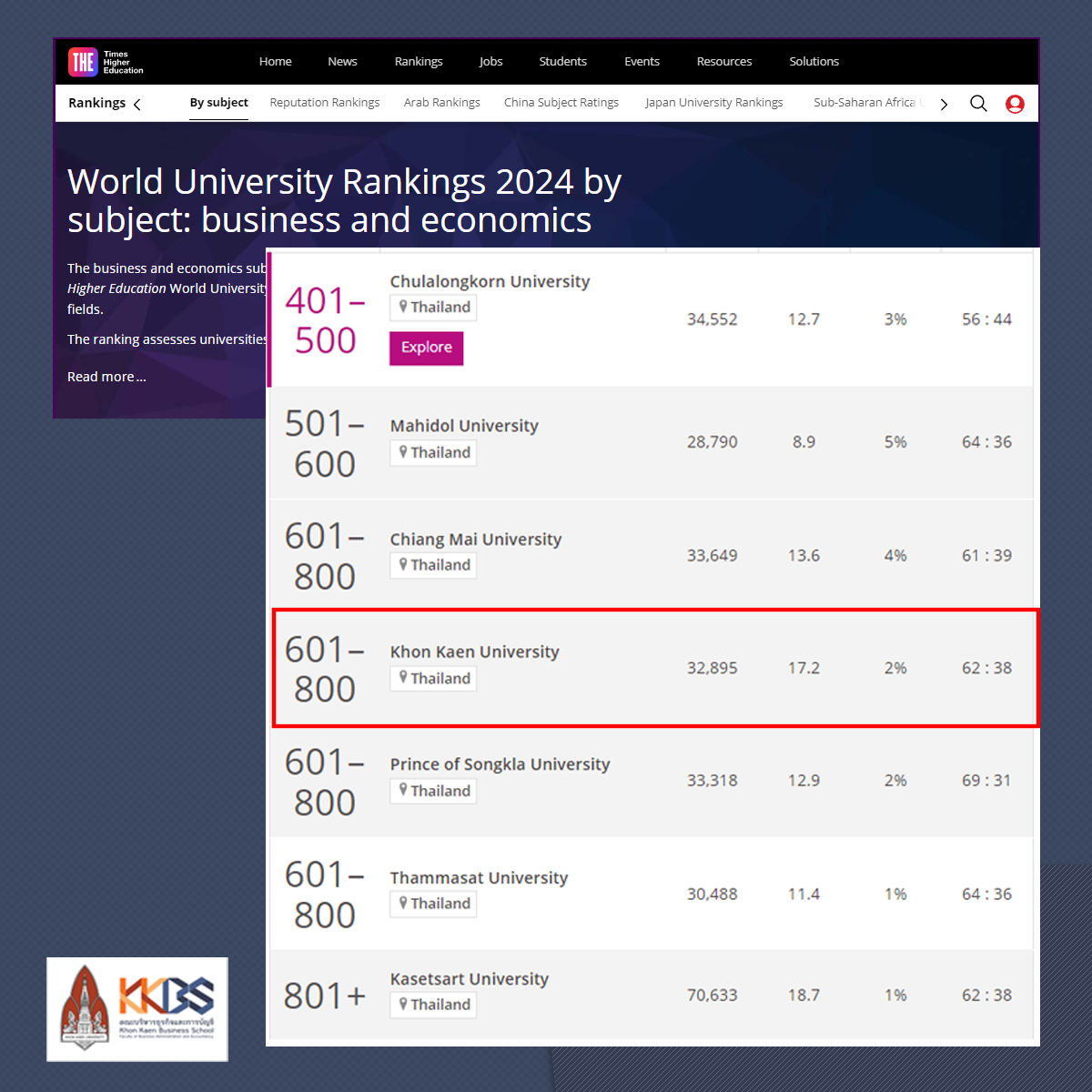The image size is (1092, 1092).
Task: Click the Times Higher Education logo
Action: [x=106, y=62]
